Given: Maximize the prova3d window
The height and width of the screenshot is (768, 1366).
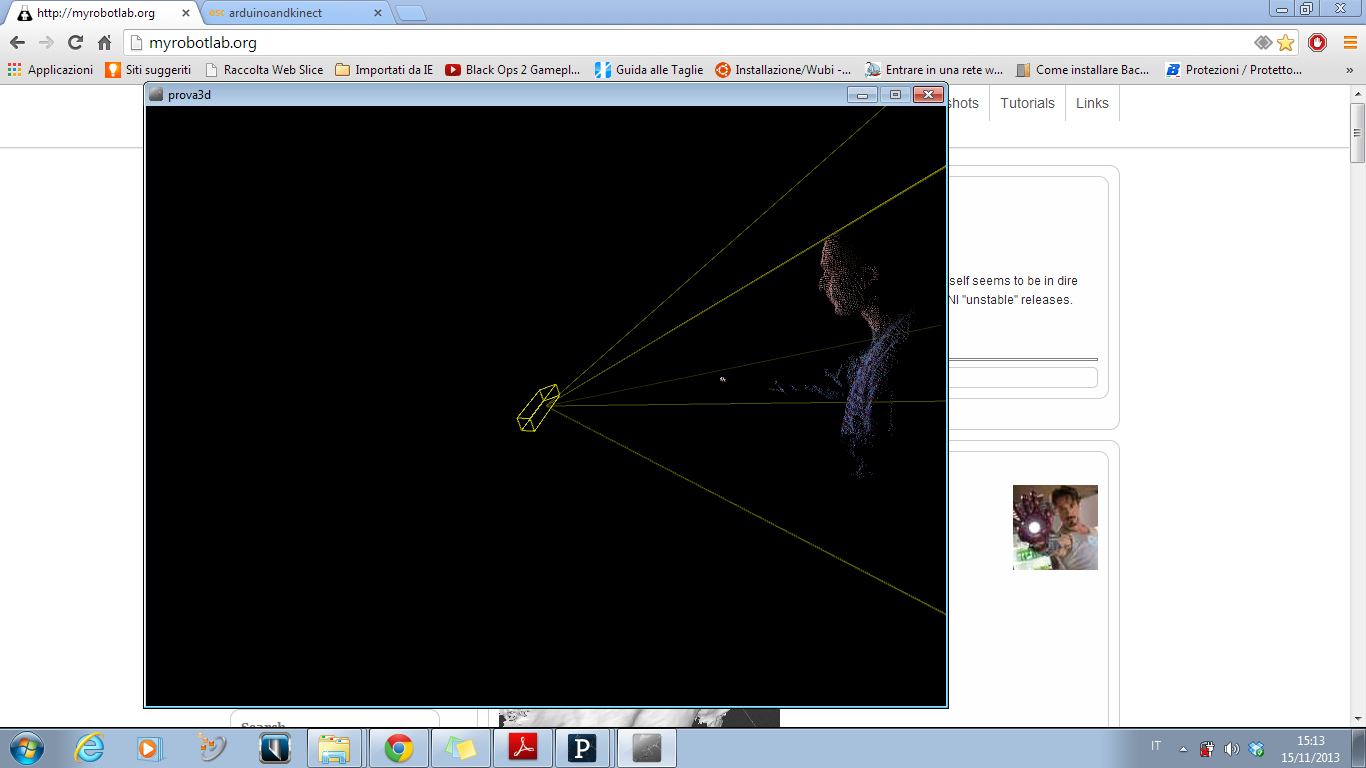Looking at the screenshot, I should click(895, 95).
